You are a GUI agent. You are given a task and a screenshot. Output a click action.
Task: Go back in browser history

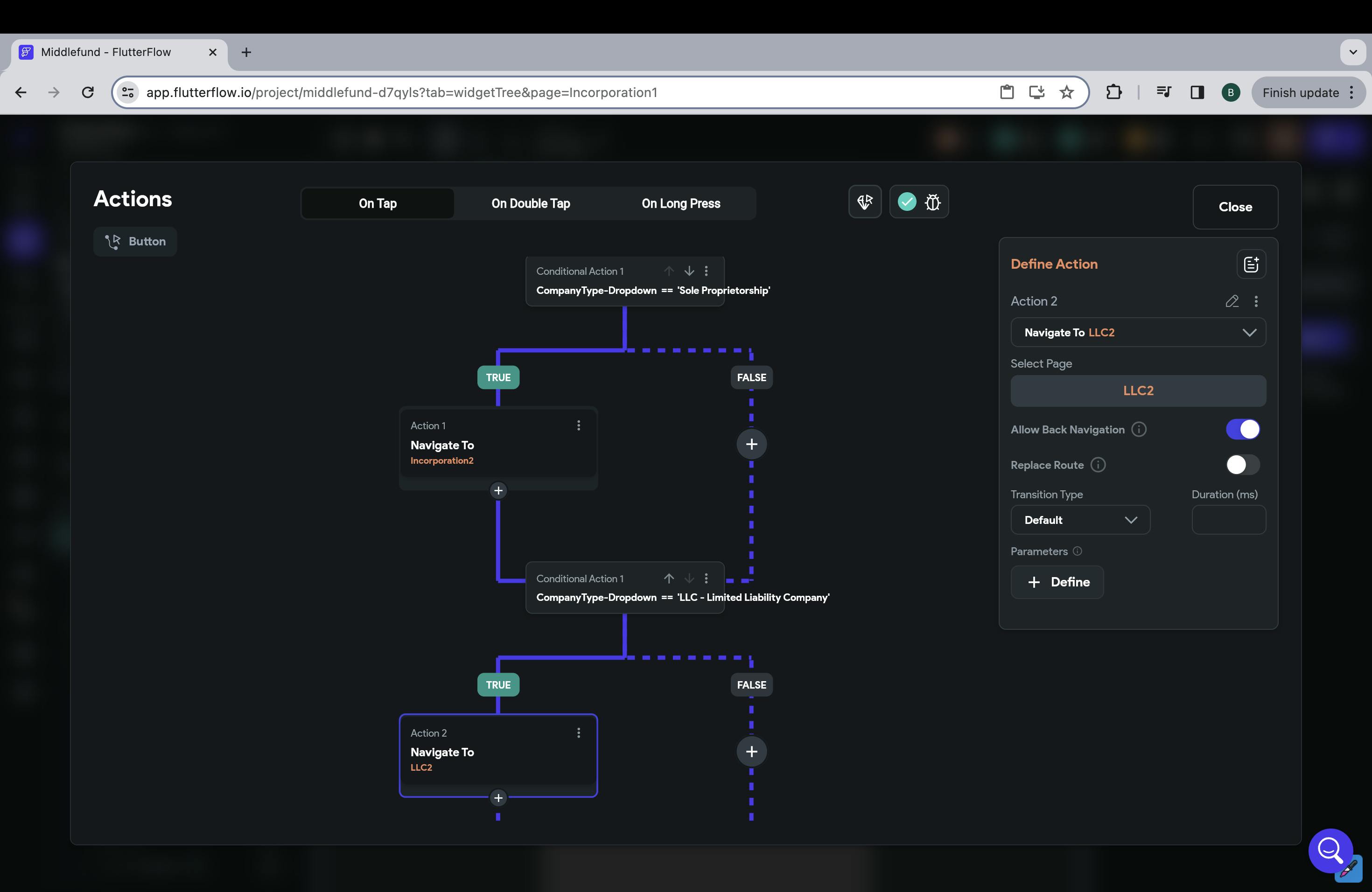(21, 93)
